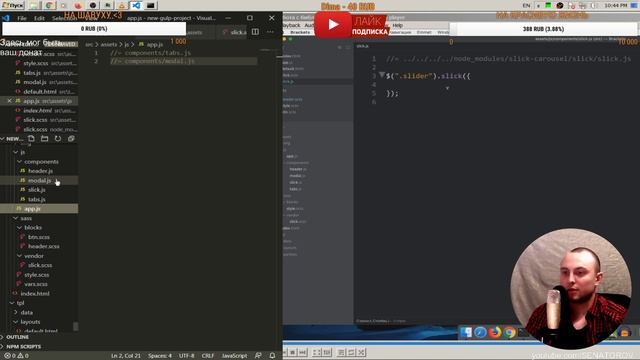The width and height of the screenshot is (640, 360).
Task: Open the terminal window from the taskbar
Action: point(151,5)
